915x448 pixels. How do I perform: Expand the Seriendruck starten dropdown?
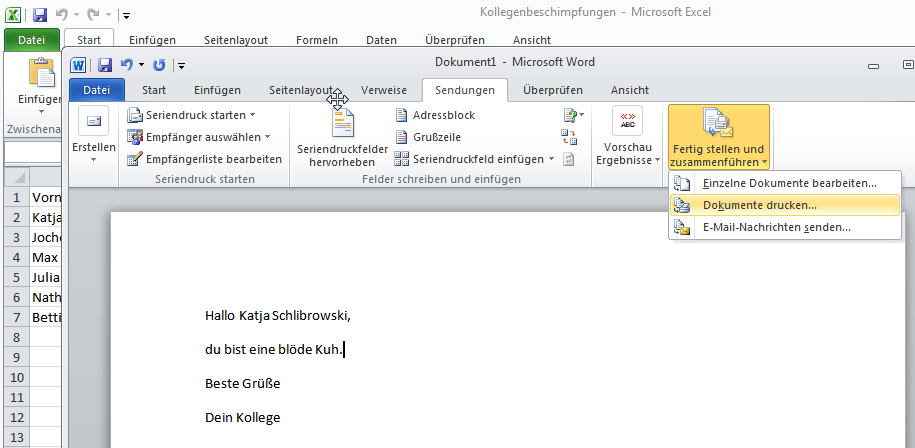tap(252, 115)
